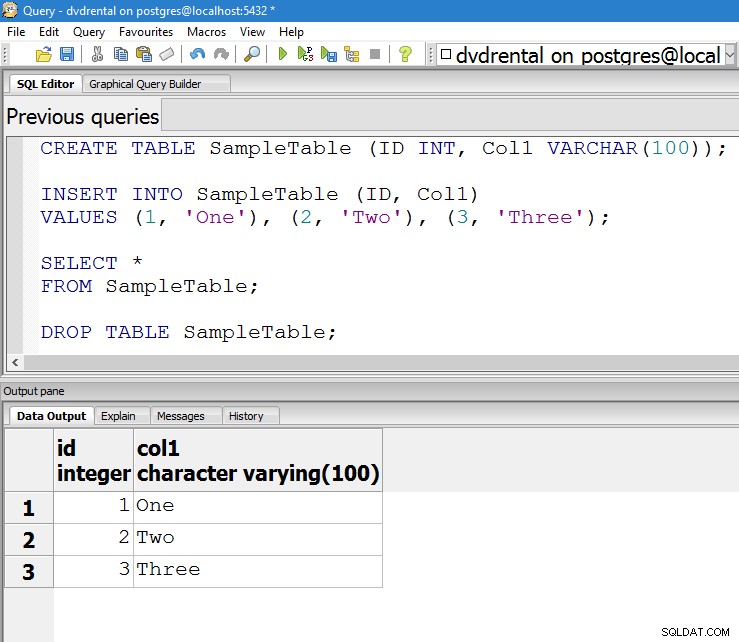Click the Save file floppy icon
Viewport: 739px width, 642px height.
(67, 55)
